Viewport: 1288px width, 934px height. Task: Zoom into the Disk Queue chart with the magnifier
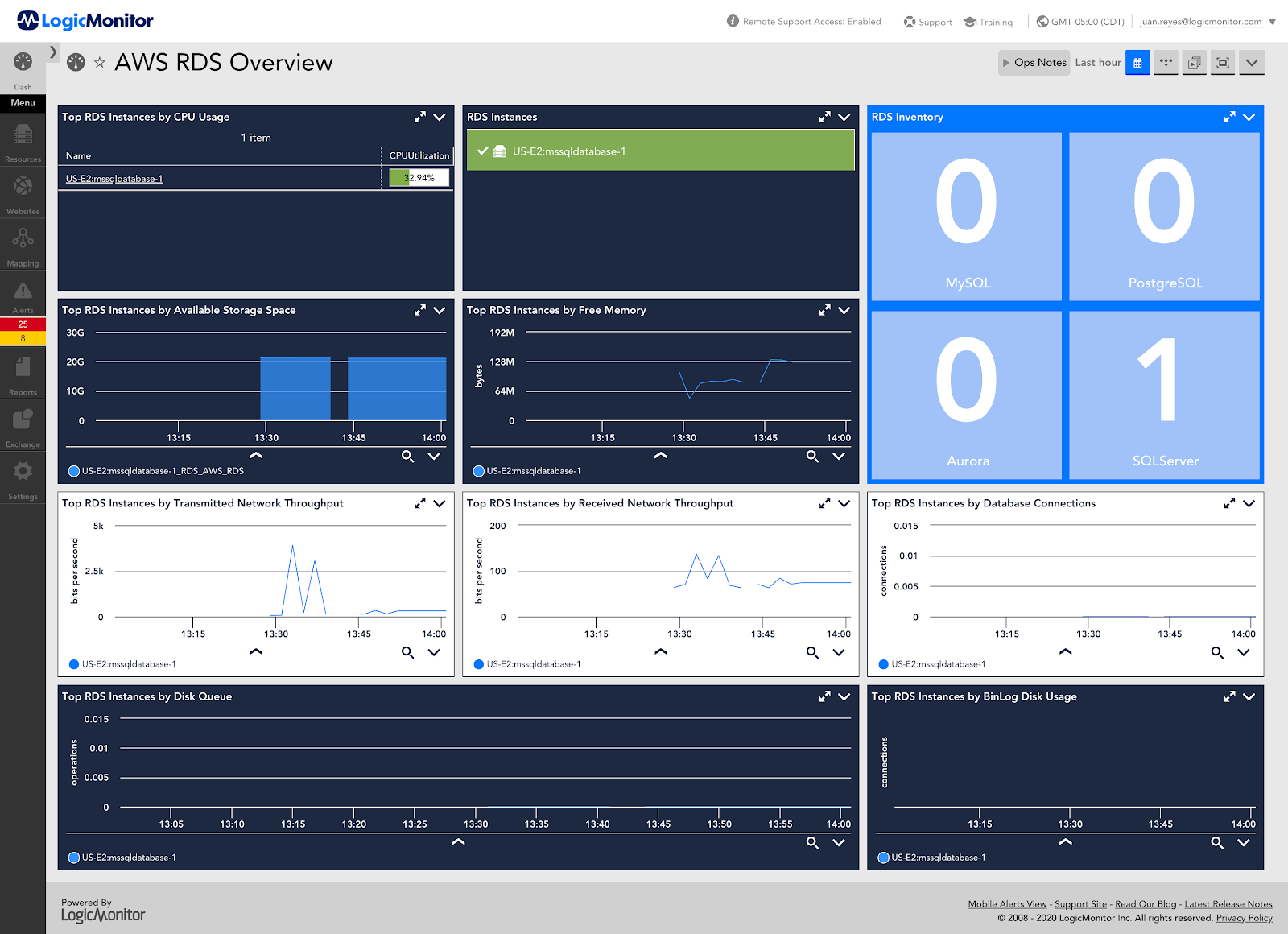click(812, 842)
